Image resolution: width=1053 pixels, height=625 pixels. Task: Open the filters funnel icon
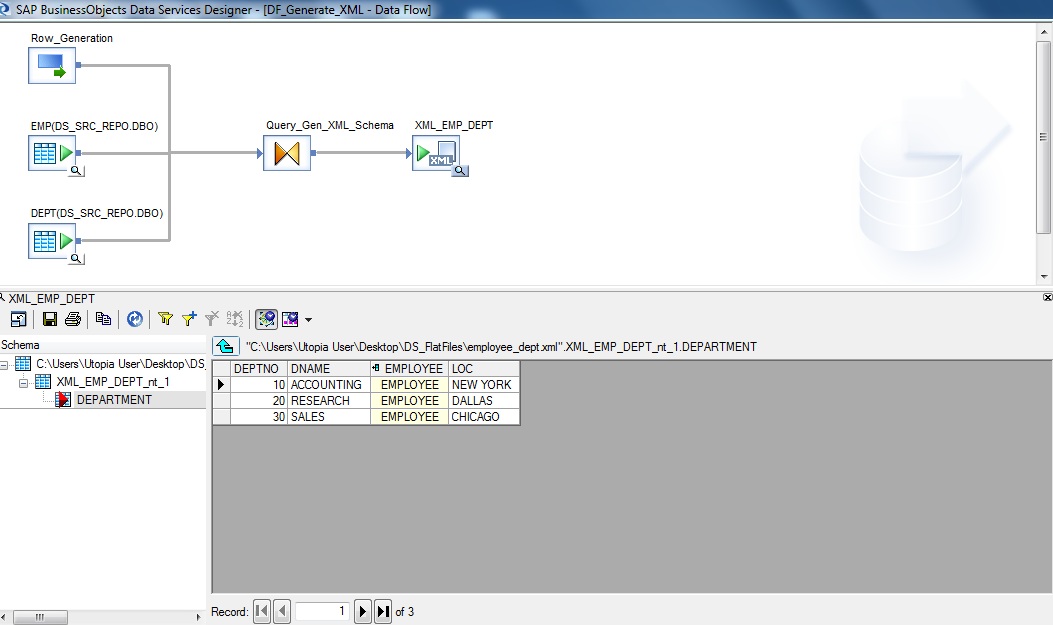click(x=165, y=319)
